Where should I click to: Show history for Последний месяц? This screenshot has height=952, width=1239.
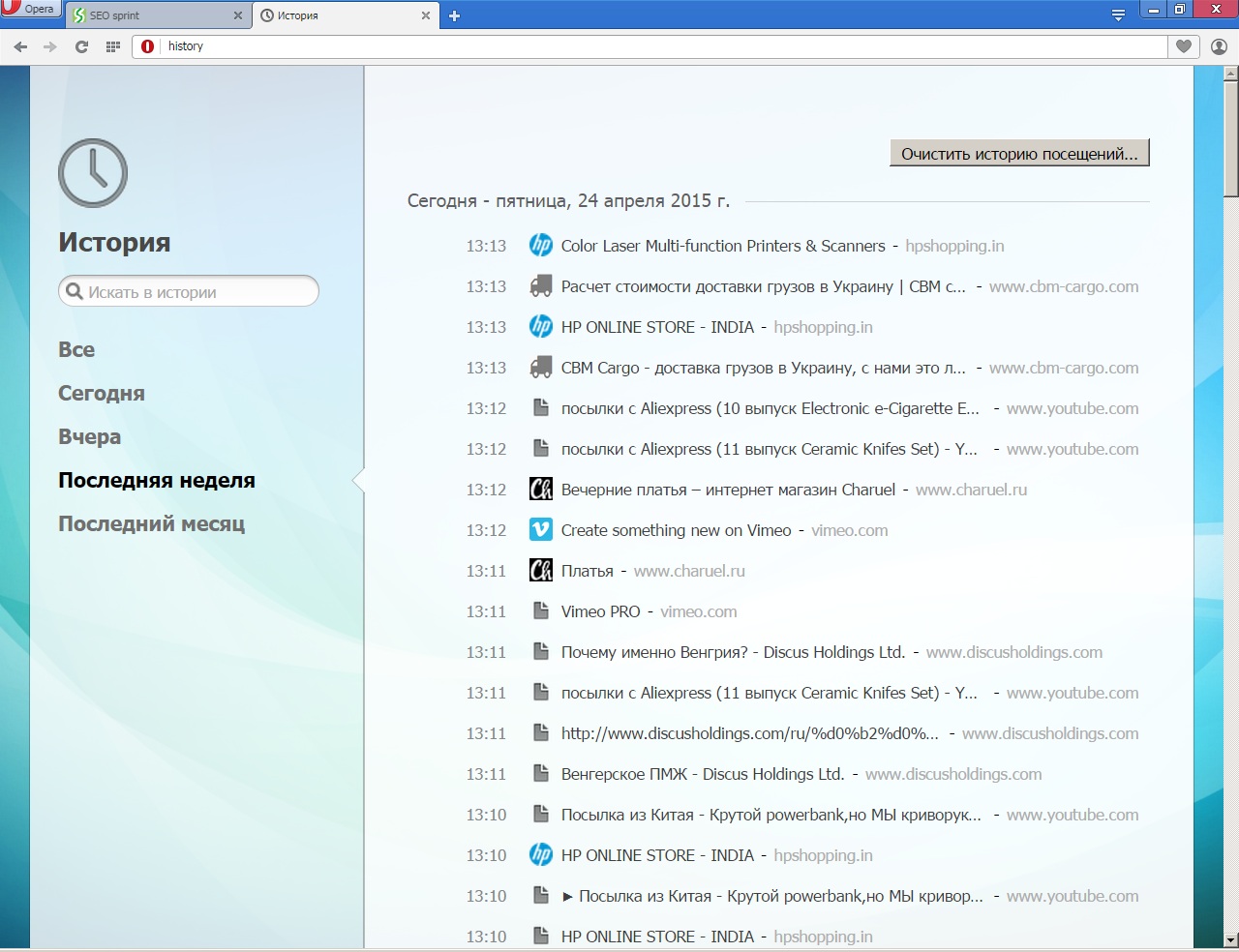point(151,524)
